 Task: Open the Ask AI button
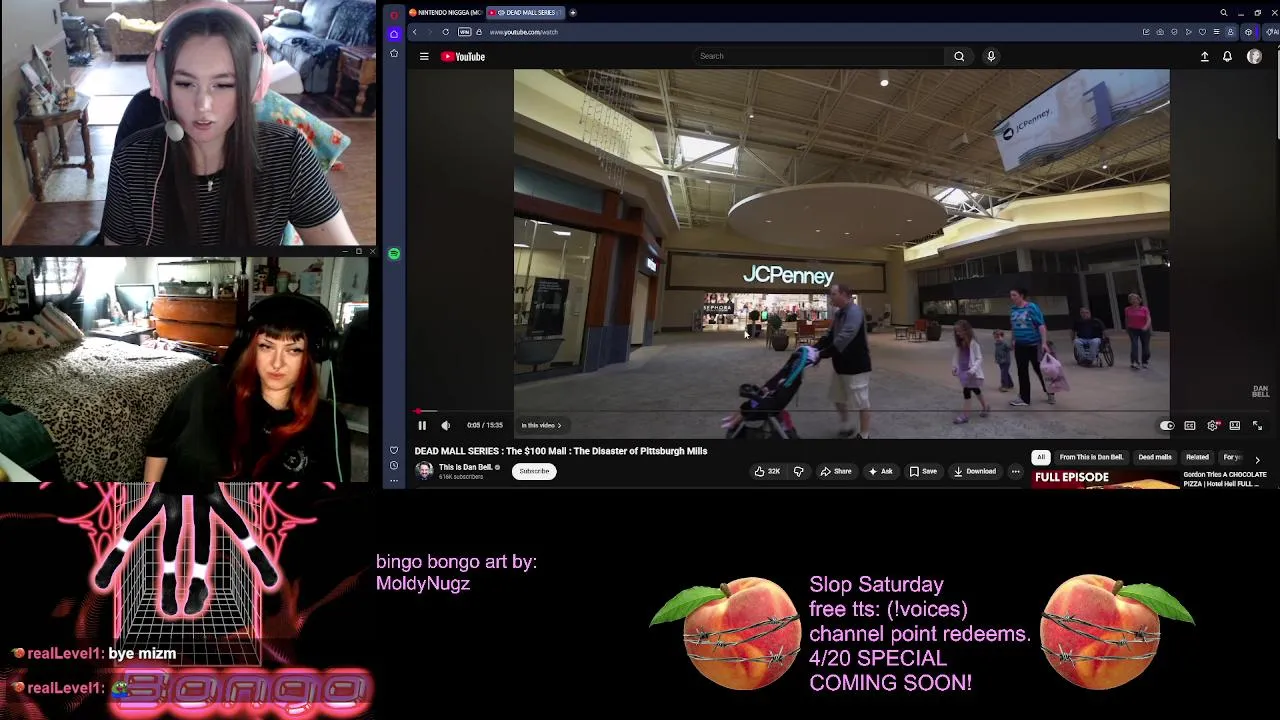click(x=880, y=471)
